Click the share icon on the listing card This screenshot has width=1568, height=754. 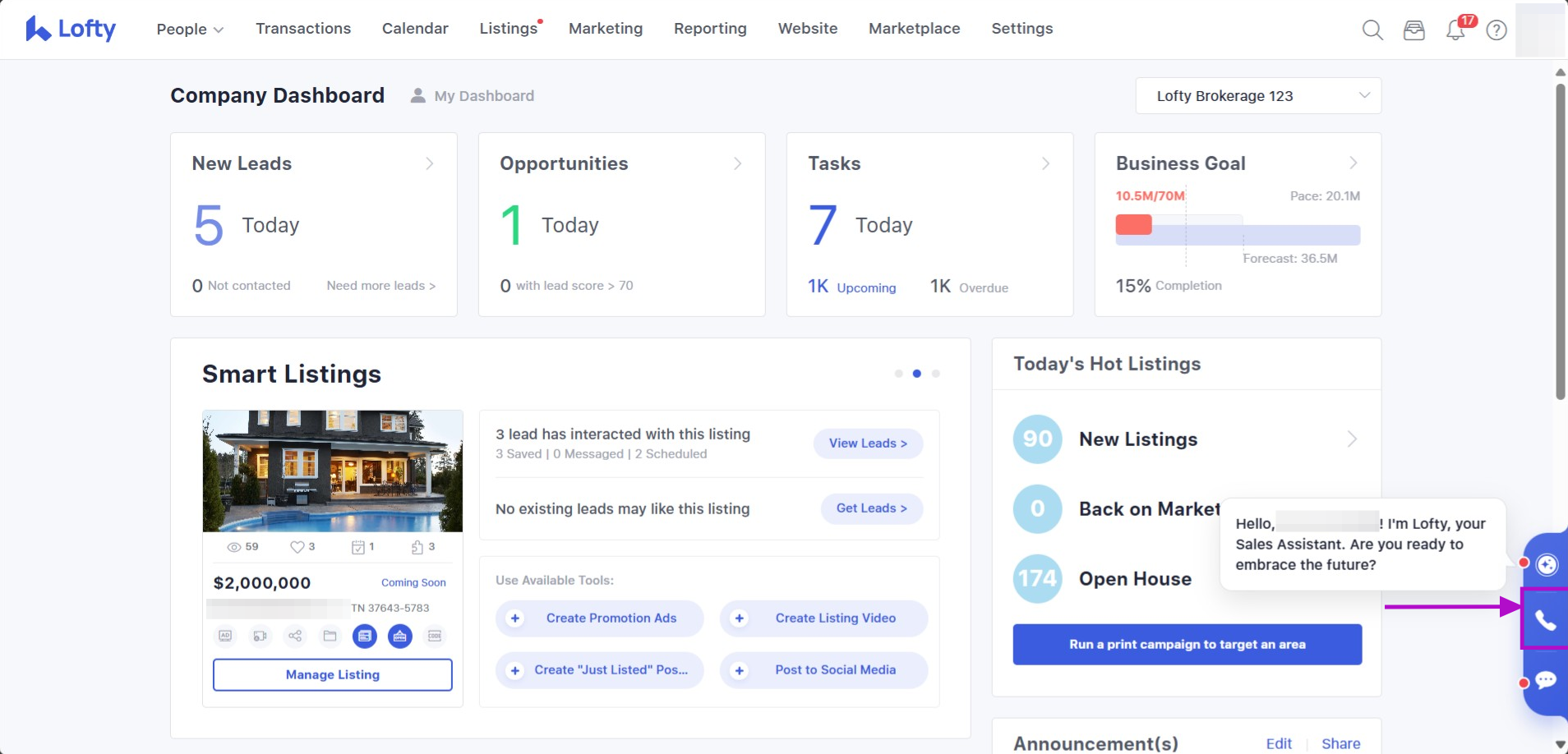[295, 636]
